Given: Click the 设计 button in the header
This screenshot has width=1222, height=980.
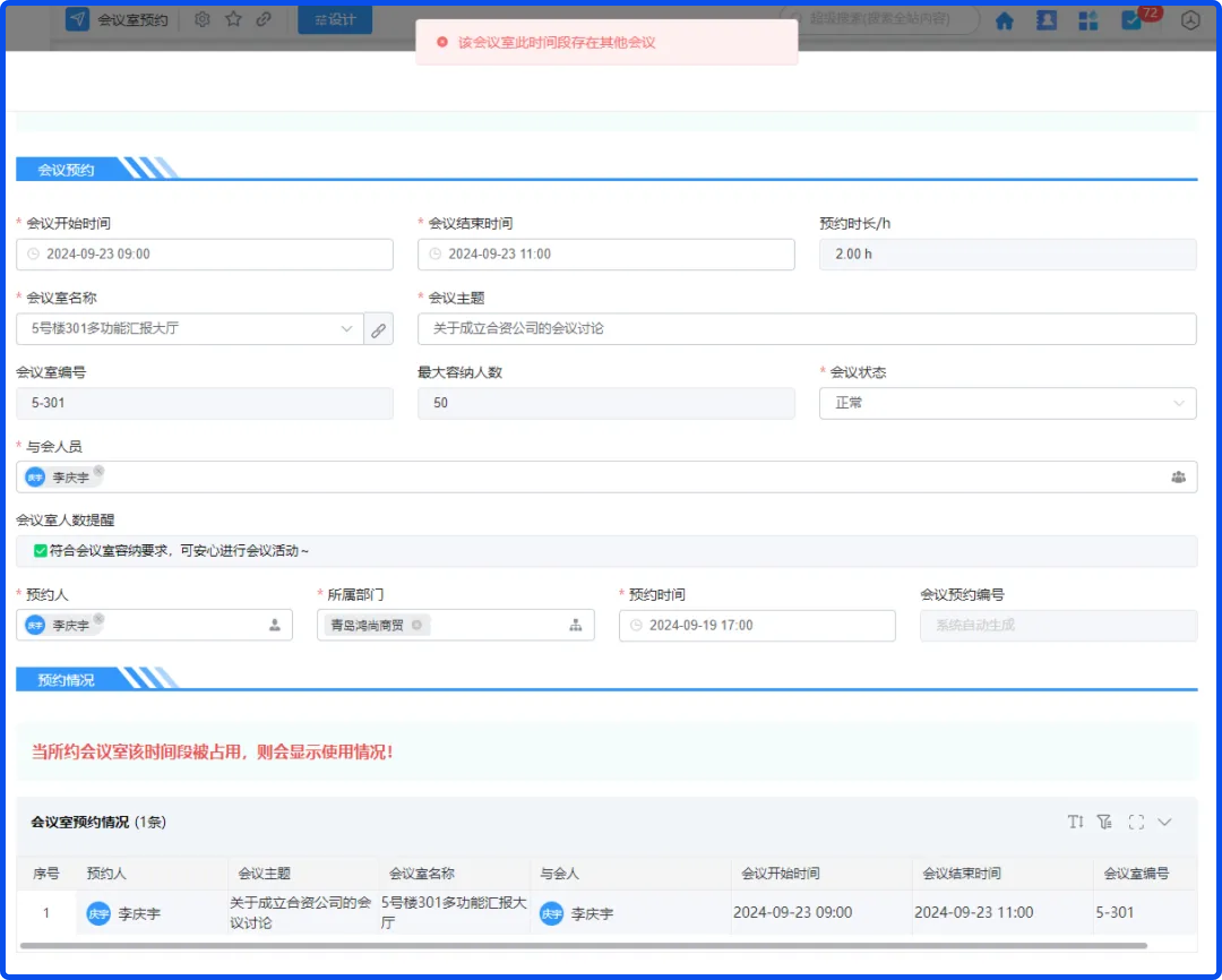Looking at the screenshot, I should 335,20.
